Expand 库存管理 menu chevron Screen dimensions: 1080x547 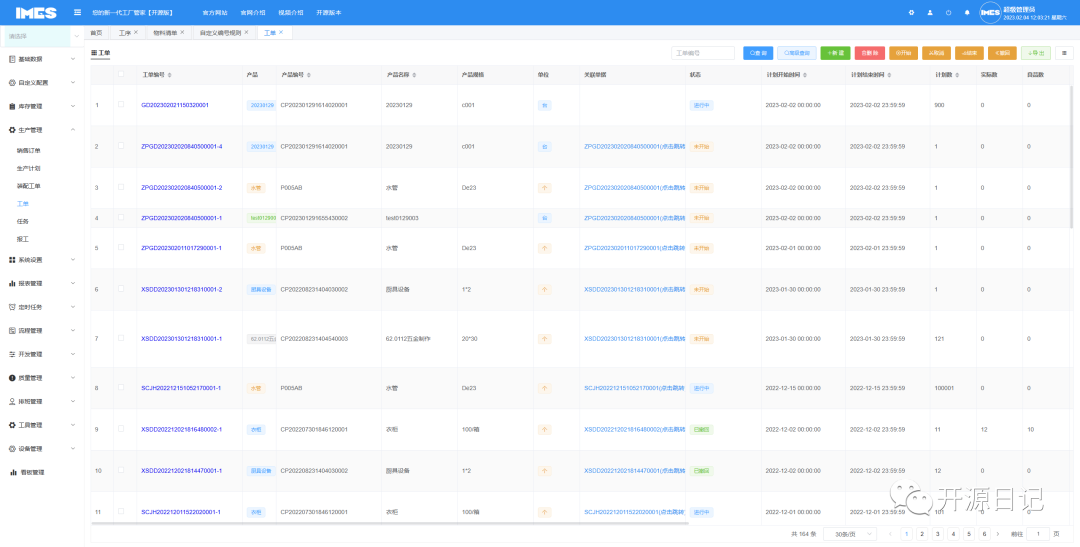tap(73, 106)
